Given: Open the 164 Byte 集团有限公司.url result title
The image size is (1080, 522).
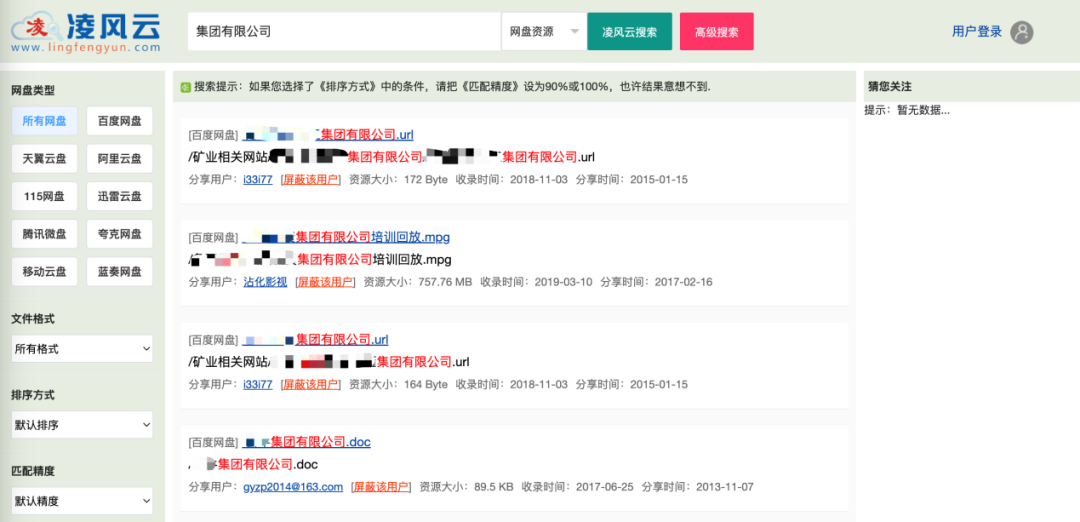Looking at the screenshot, I should click(316, 340).
